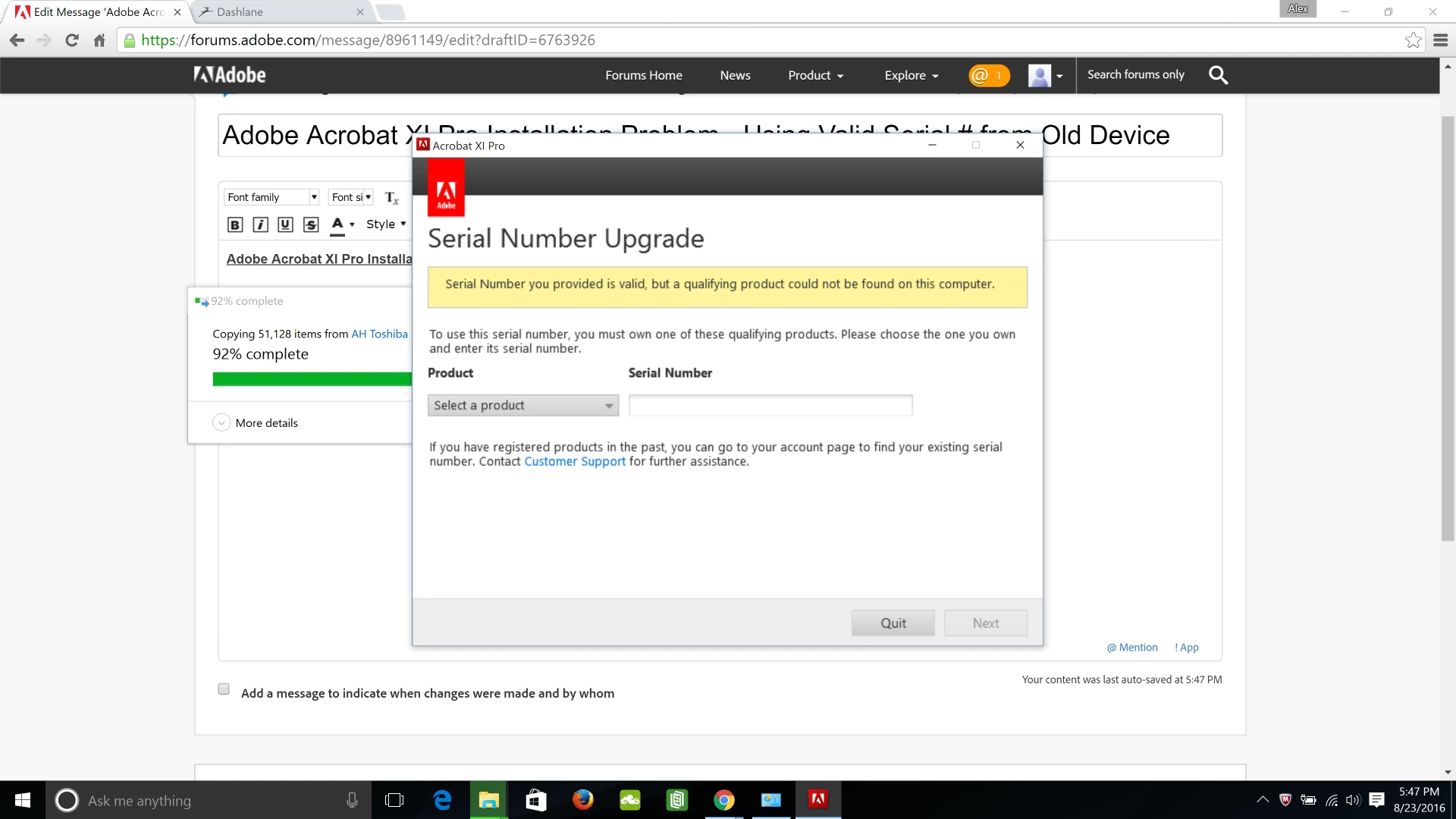Open the @ notifications badge

[x=988, y=75]
